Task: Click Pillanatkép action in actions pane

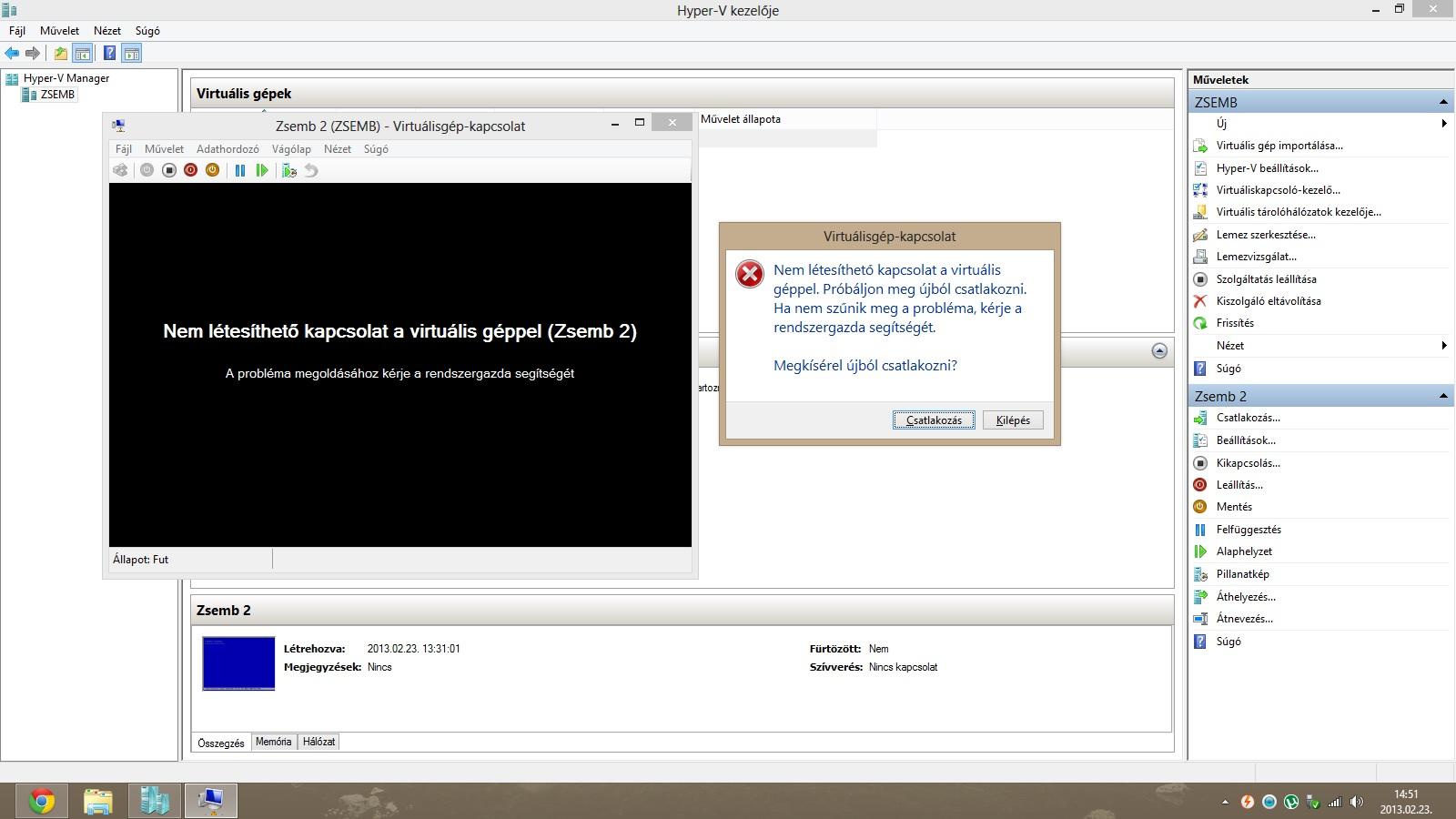Action: coord(1242,574)
